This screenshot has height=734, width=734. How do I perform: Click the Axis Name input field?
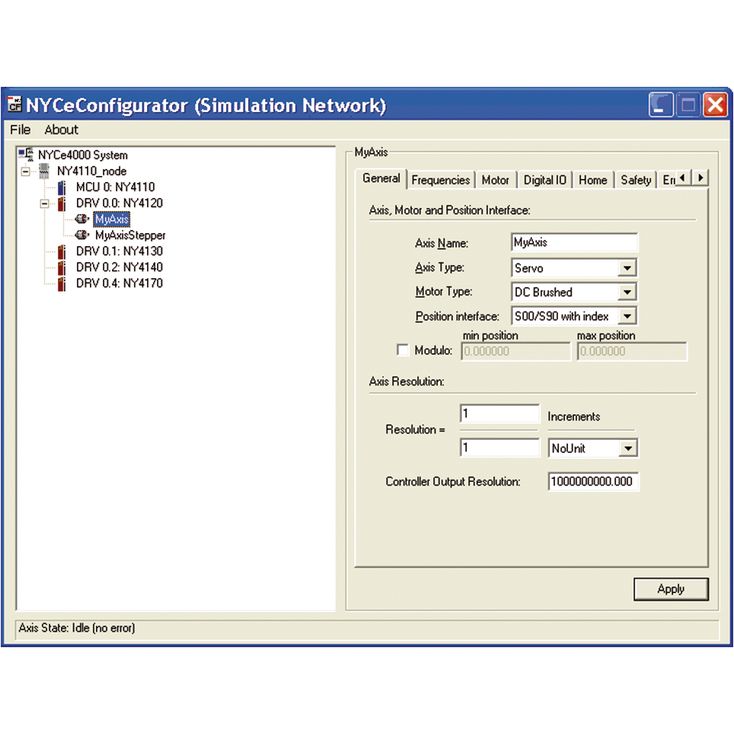point(574,243)
